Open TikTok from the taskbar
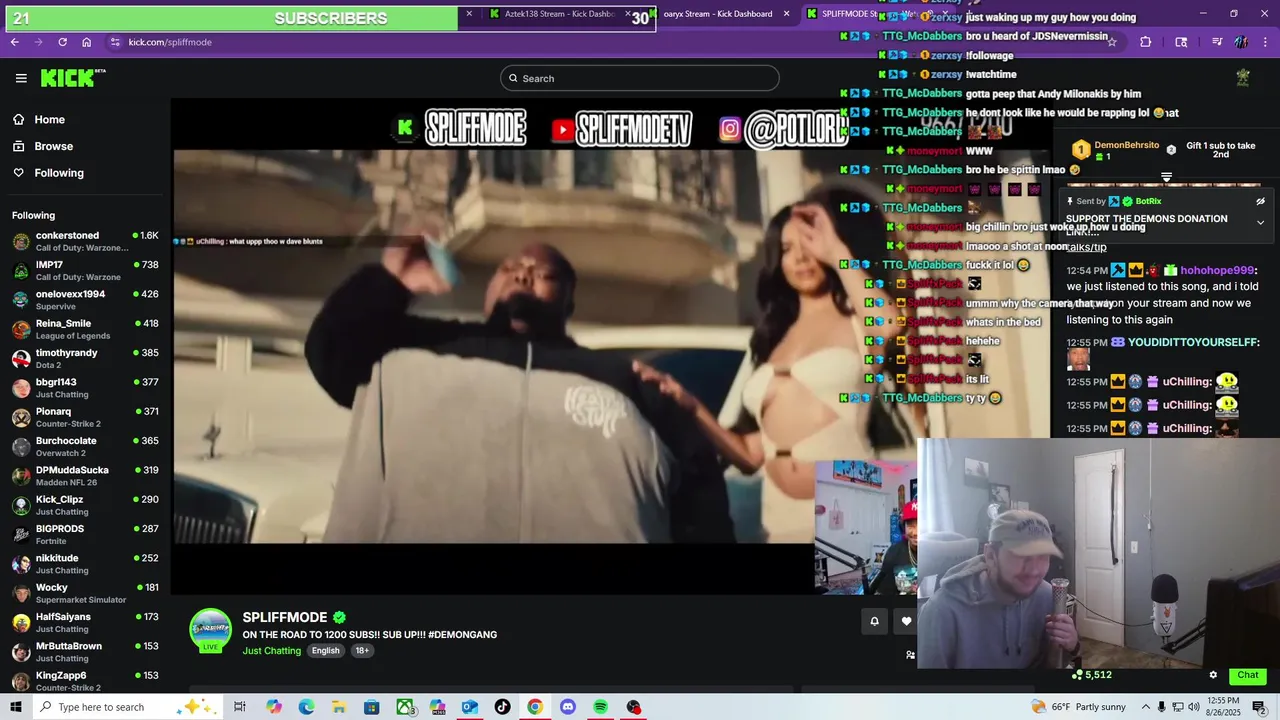The image size is (1280, 720). 502,707
